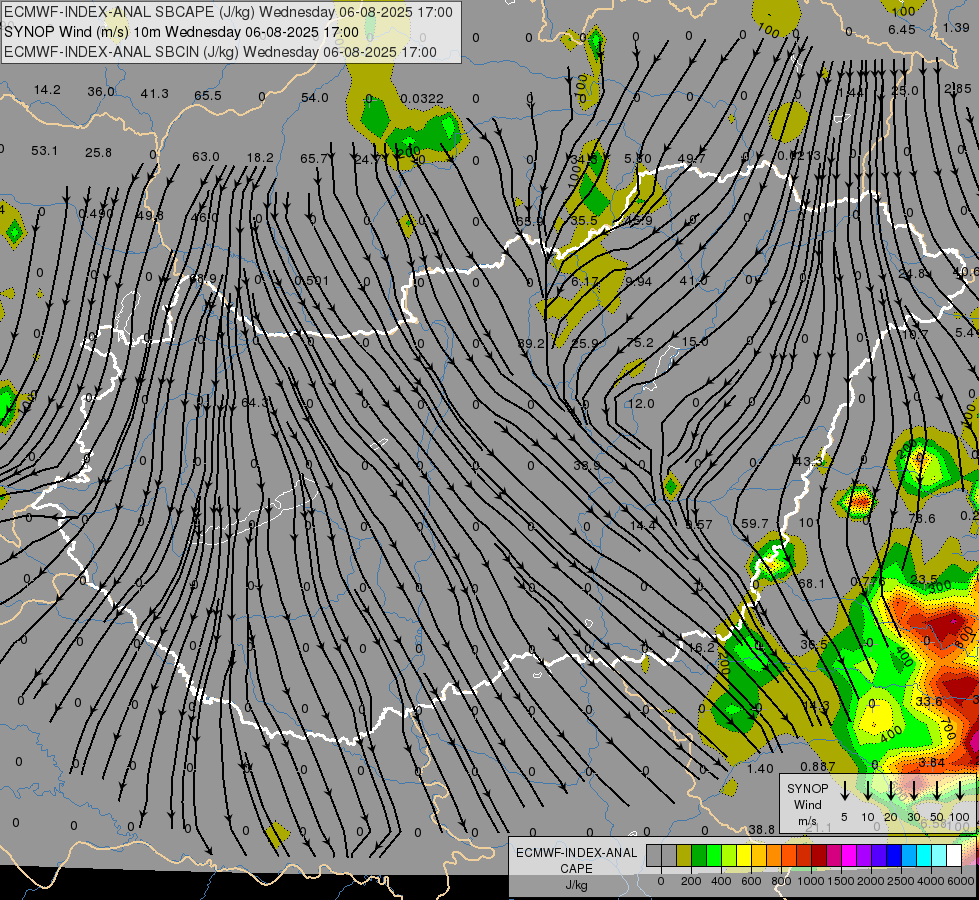This screenshot has width=979, height=900.
Task: Click the map value 65.7
Action: click(x=313, y=159)
